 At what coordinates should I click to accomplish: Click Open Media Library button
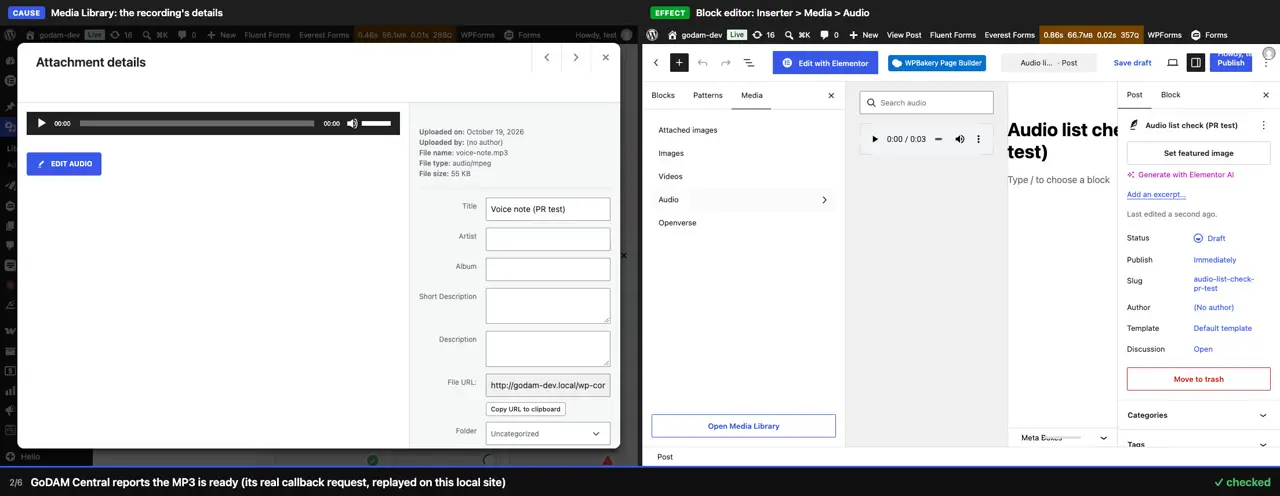(743, 426)
